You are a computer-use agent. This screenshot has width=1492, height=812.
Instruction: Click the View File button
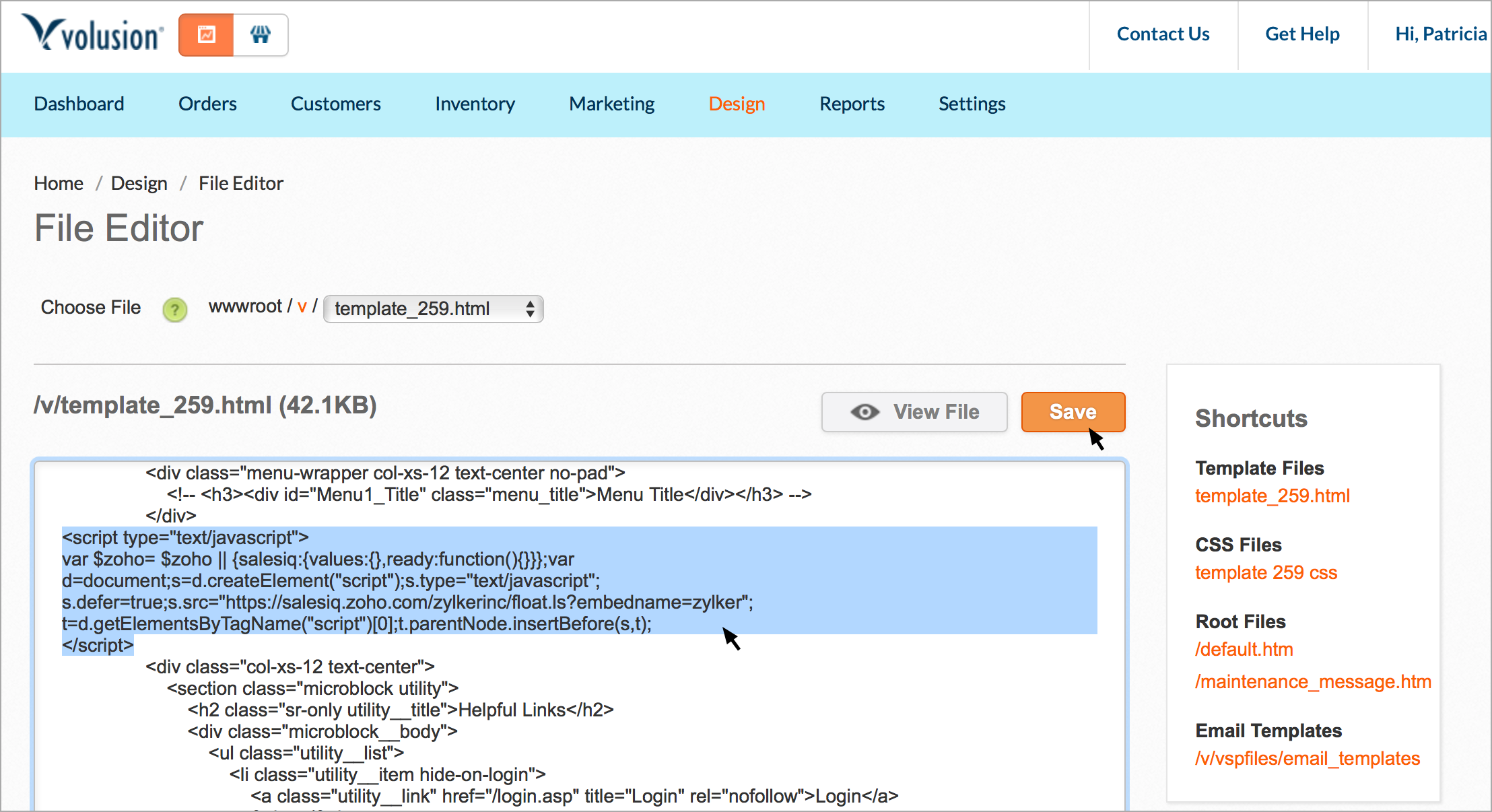point(914,412)
